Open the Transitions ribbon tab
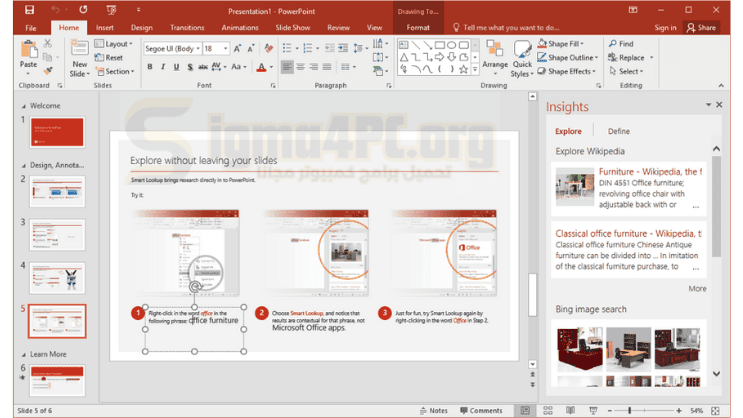 187,27
